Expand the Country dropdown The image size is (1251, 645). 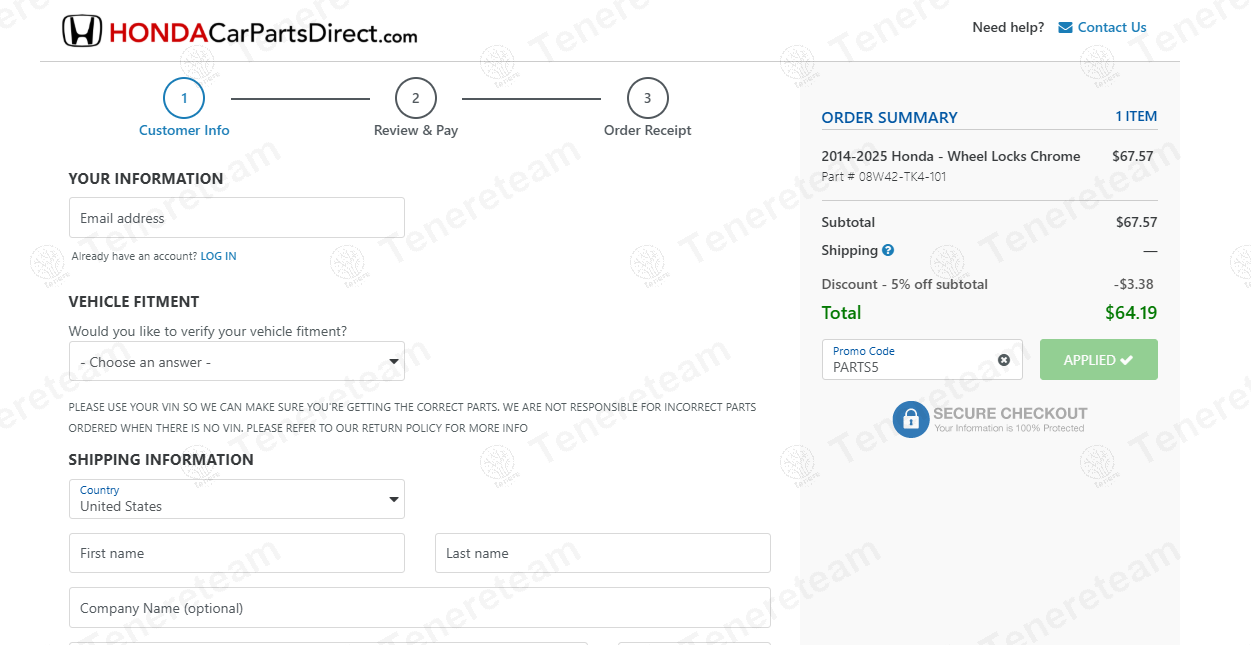(x=236, y=499)
